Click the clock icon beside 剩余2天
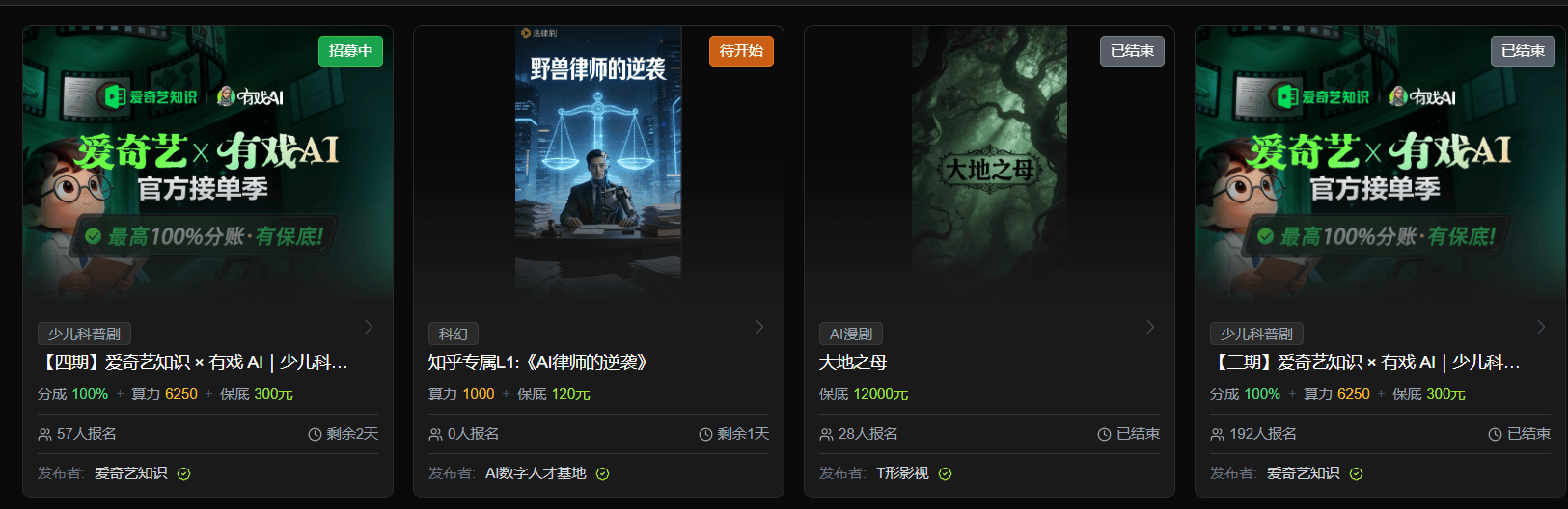Viewport: 1568px width, 509px height. pos(315,435)
